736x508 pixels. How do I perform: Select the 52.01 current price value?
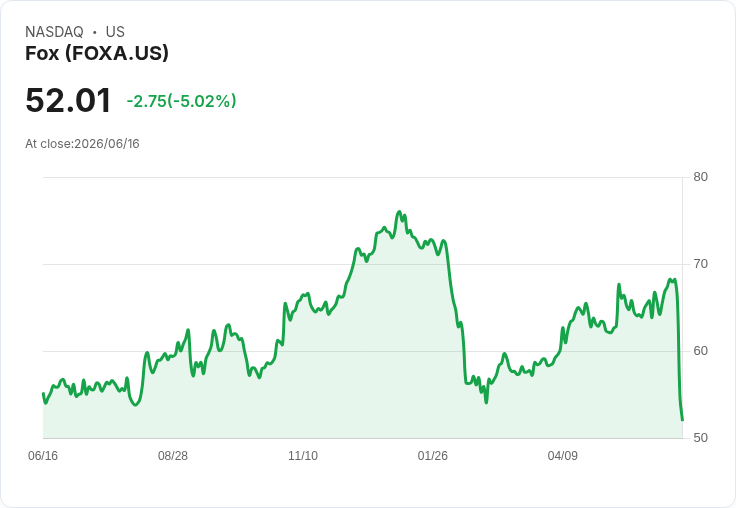tap(68, 100)
